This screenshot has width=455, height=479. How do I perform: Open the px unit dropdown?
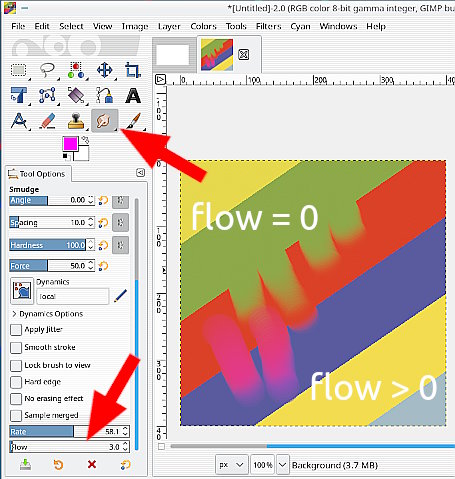click(231, 464)
